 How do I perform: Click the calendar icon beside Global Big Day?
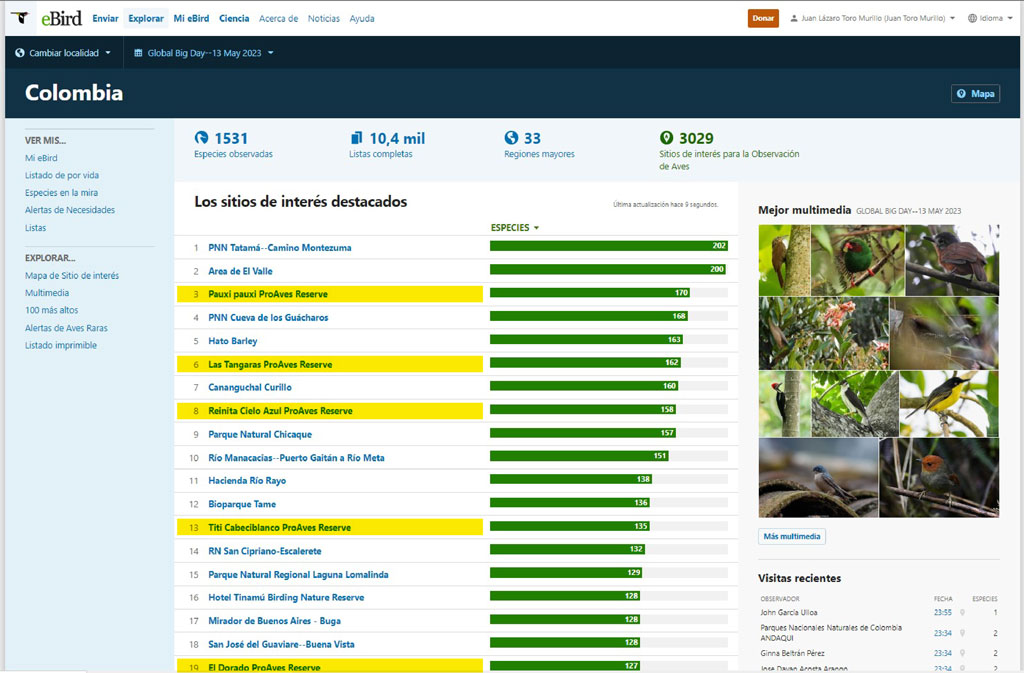[138, 53]
